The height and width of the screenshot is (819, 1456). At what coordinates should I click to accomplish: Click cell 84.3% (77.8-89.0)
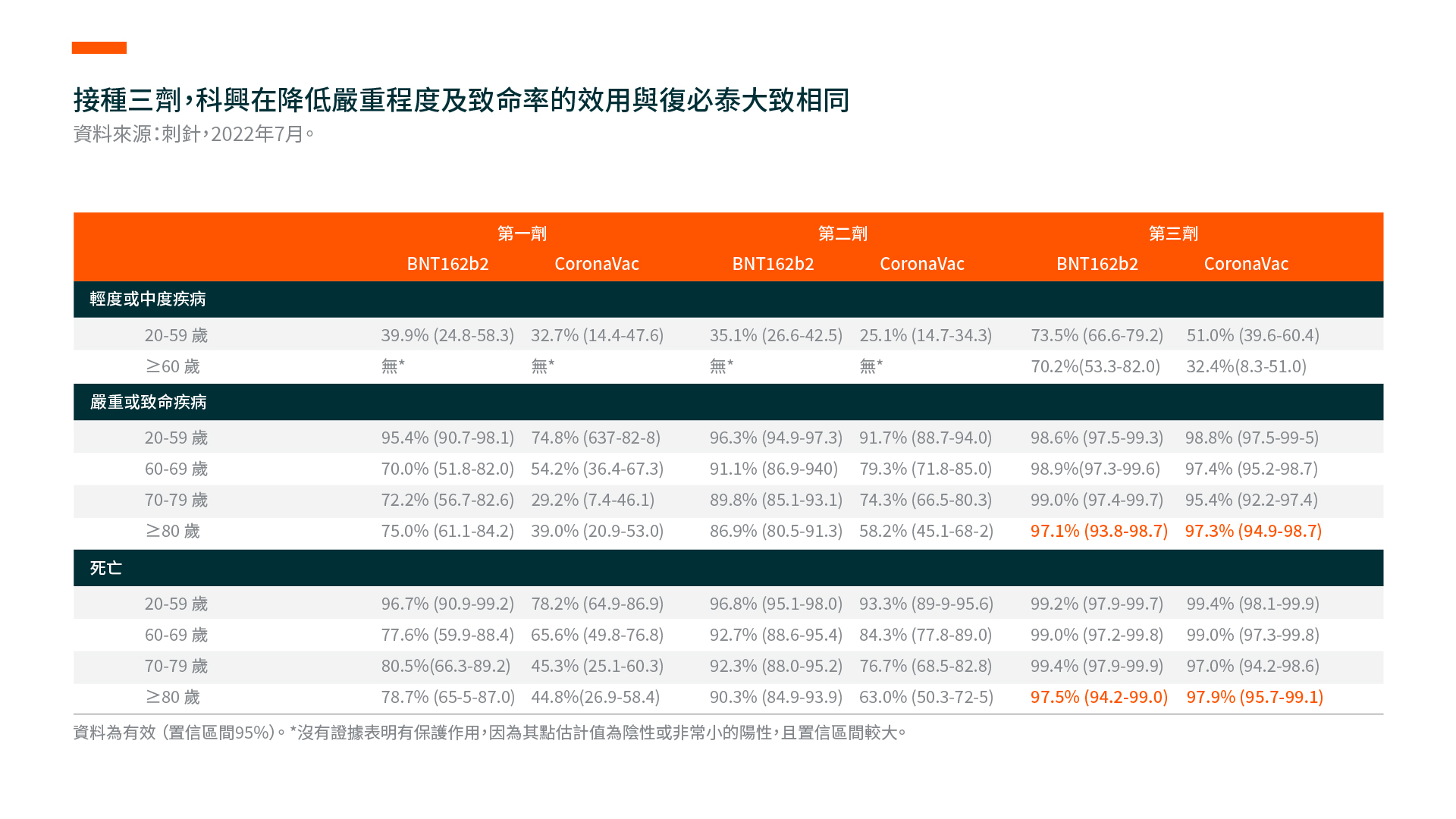[925, 635]
